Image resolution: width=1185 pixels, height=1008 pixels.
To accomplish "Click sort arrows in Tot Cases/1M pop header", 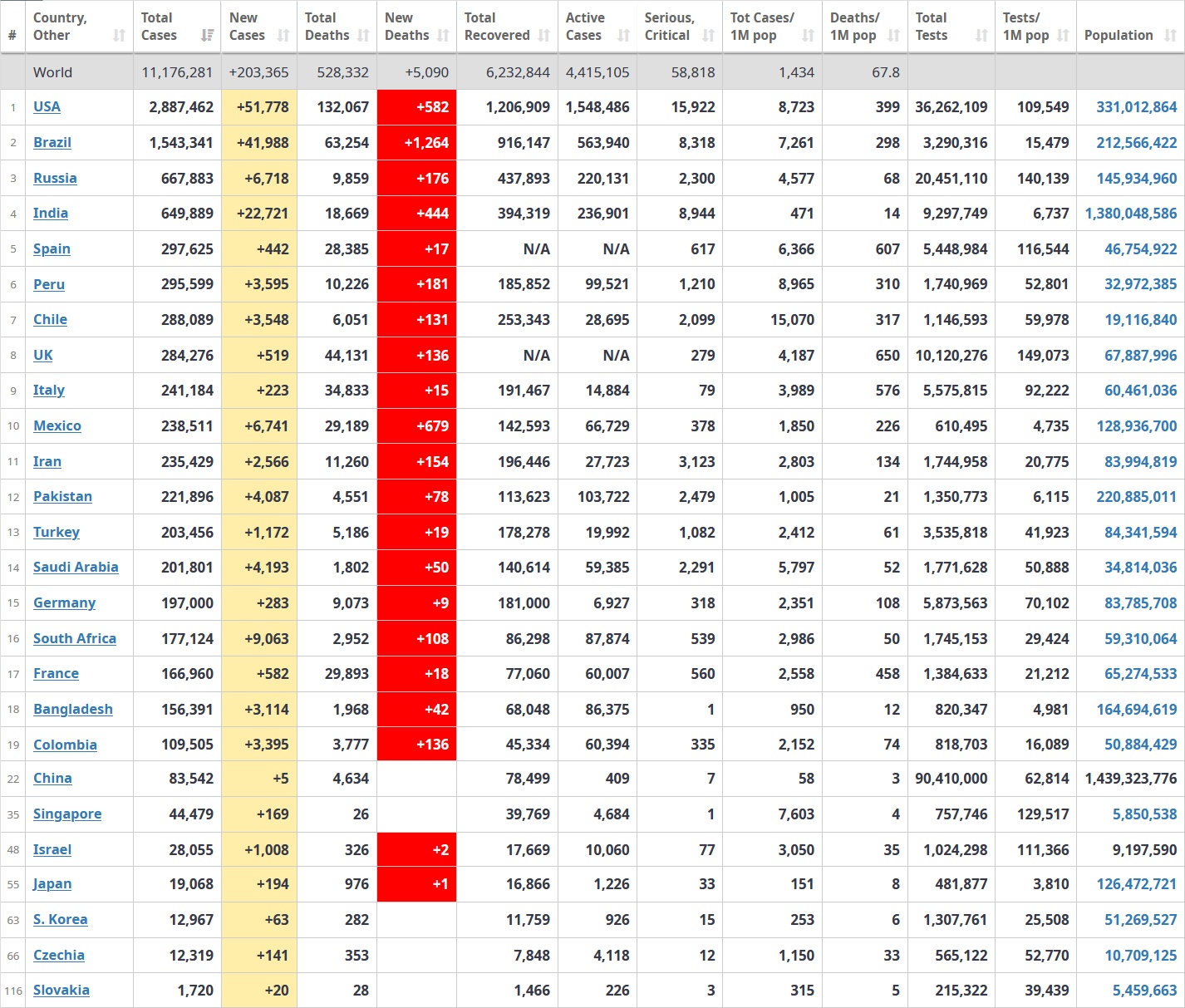I will [x=808, y=36].
